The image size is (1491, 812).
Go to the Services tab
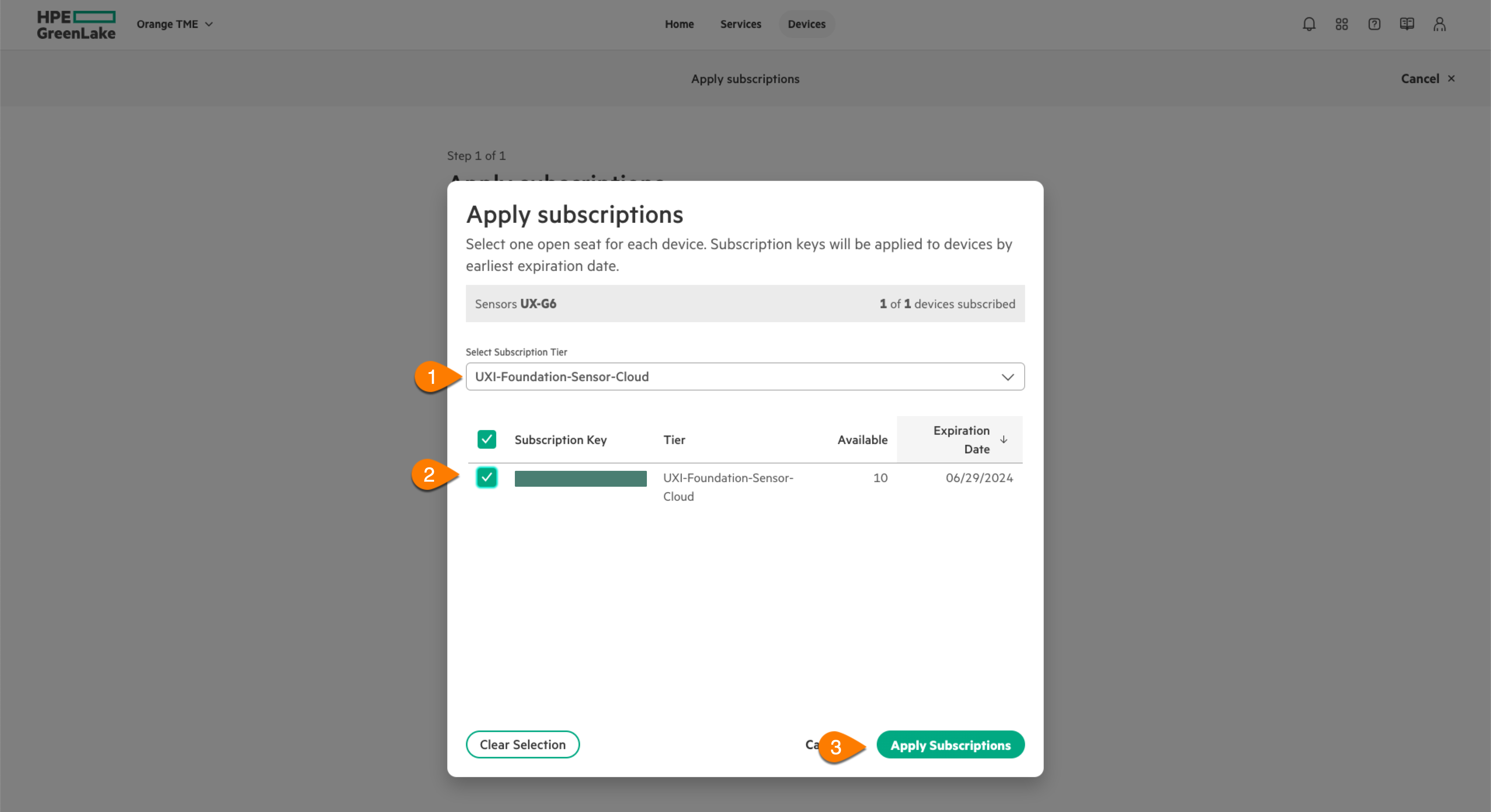(x=740, y=24)
